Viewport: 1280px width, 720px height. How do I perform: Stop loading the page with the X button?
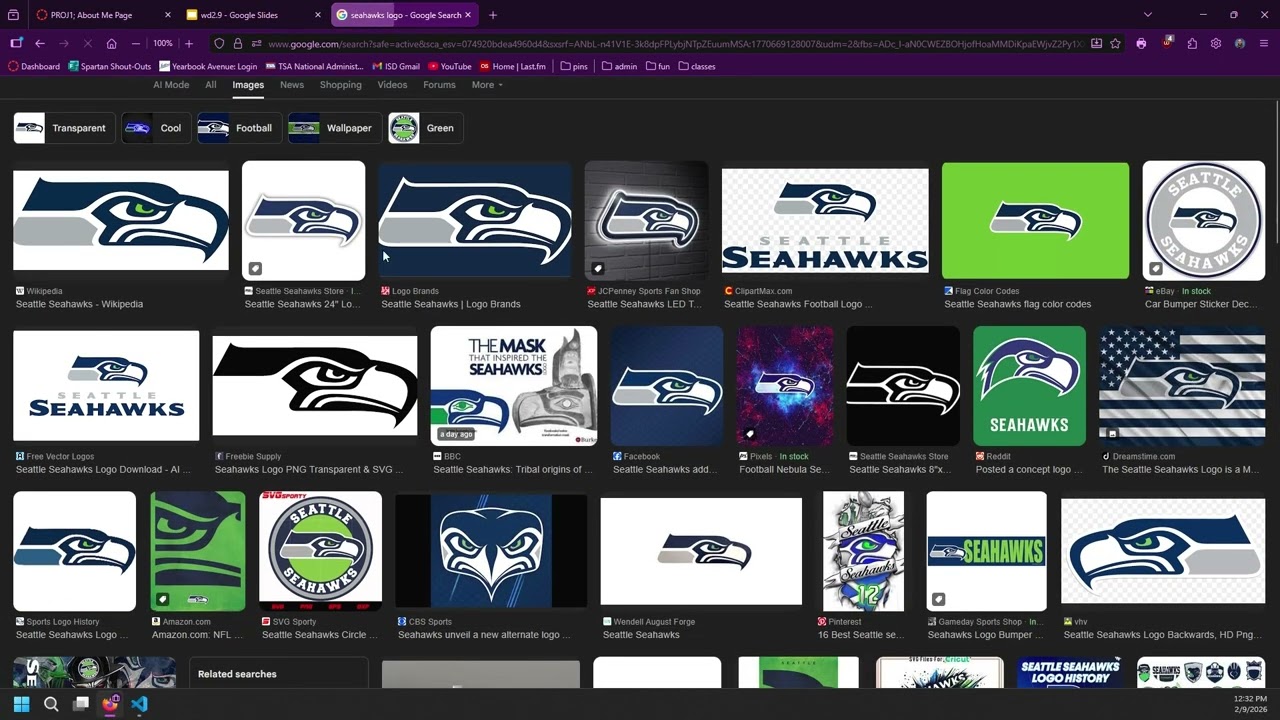pos(87,44)
